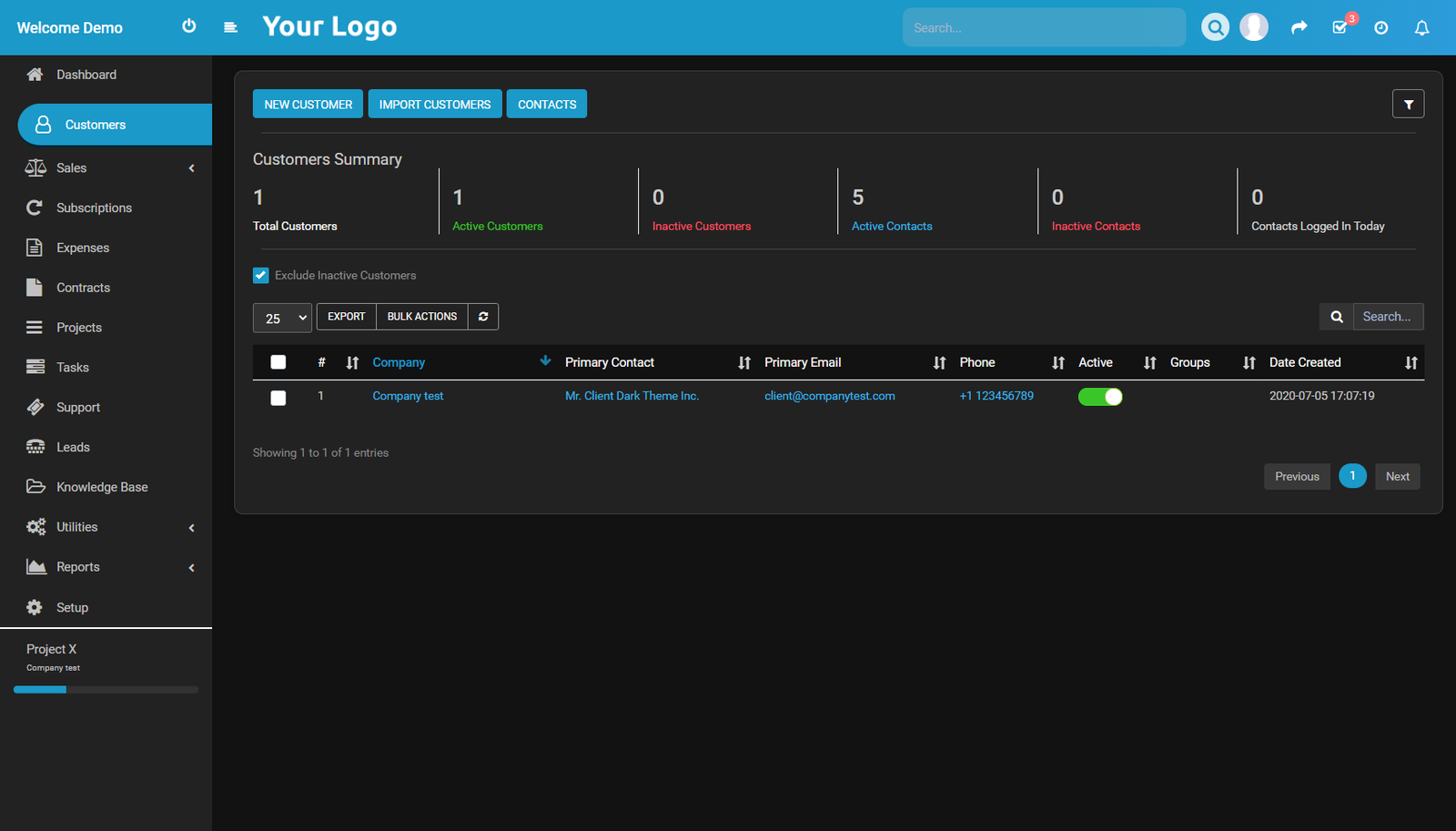Open the 25 entries-per-page dropdown

[282, 318]
